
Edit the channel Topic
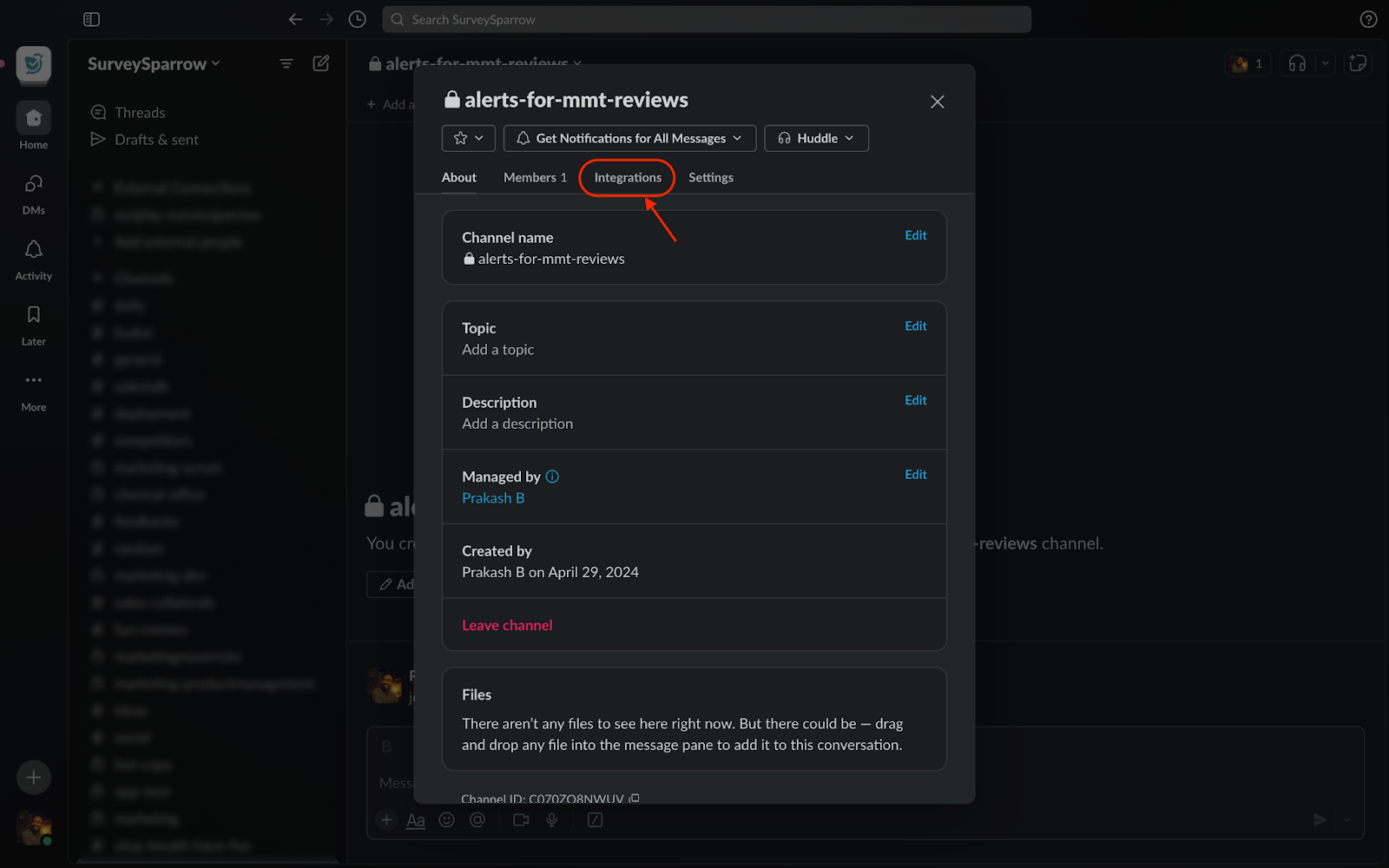click(x=915, y=326)
